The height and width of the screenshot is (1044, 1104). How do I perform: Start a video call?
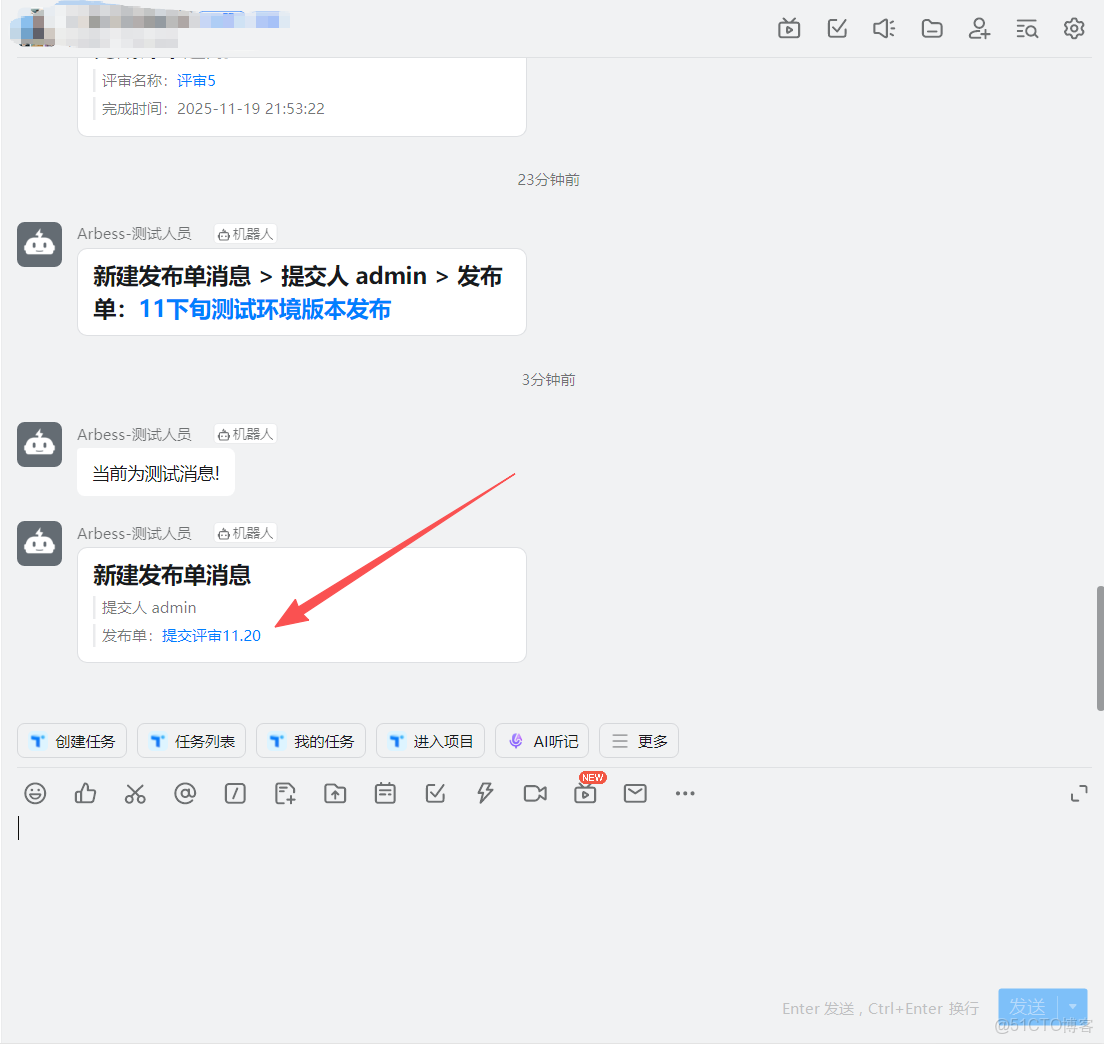pyautogui.click(x=535, y=793)
